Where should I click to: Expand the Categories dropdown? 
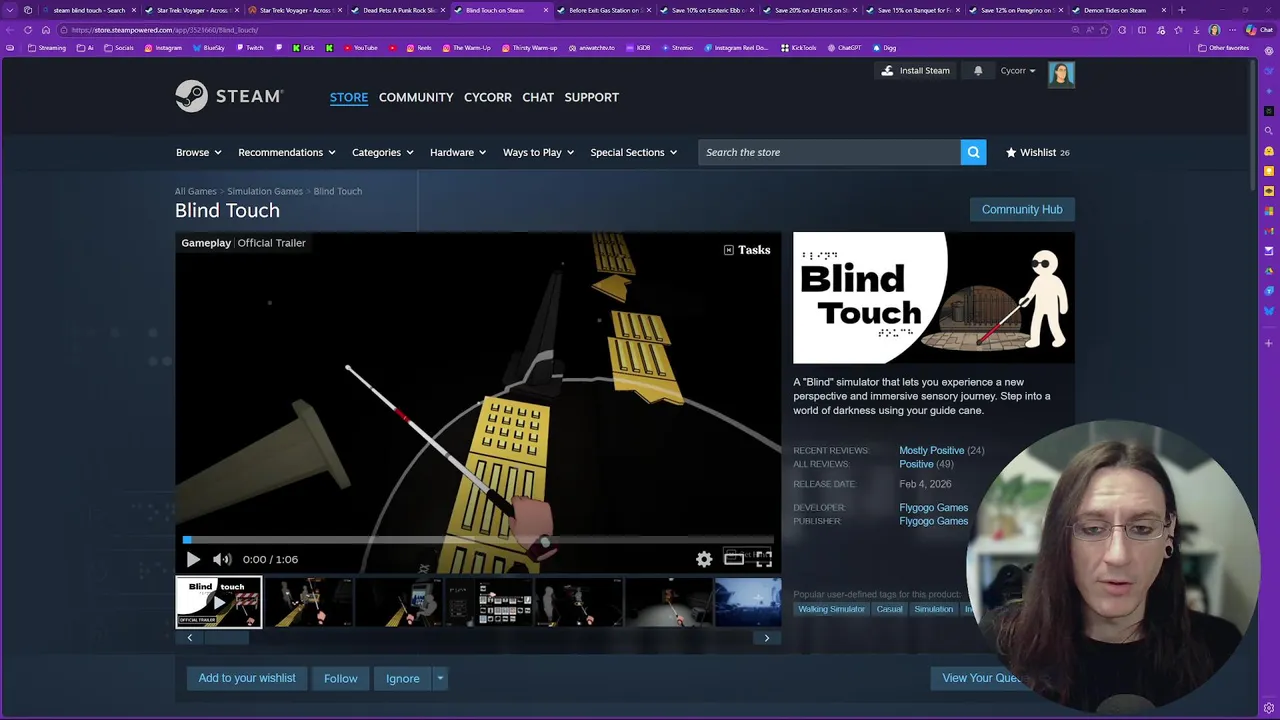click(x=382, y=152)
